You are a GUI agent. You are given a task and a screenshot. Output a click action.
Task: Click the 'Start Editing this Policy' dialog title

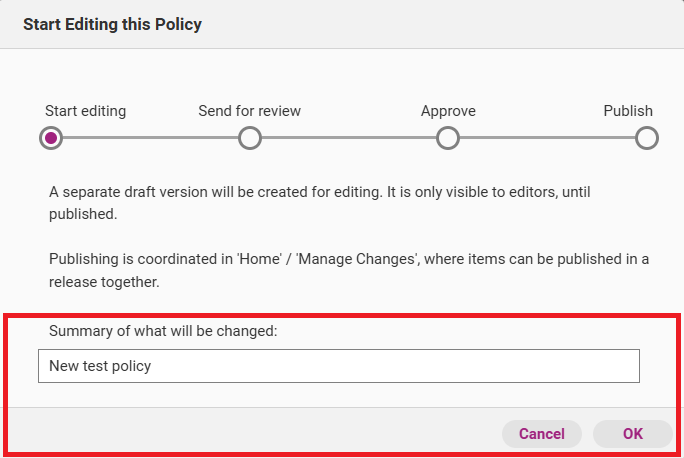(x=112, y=24)
